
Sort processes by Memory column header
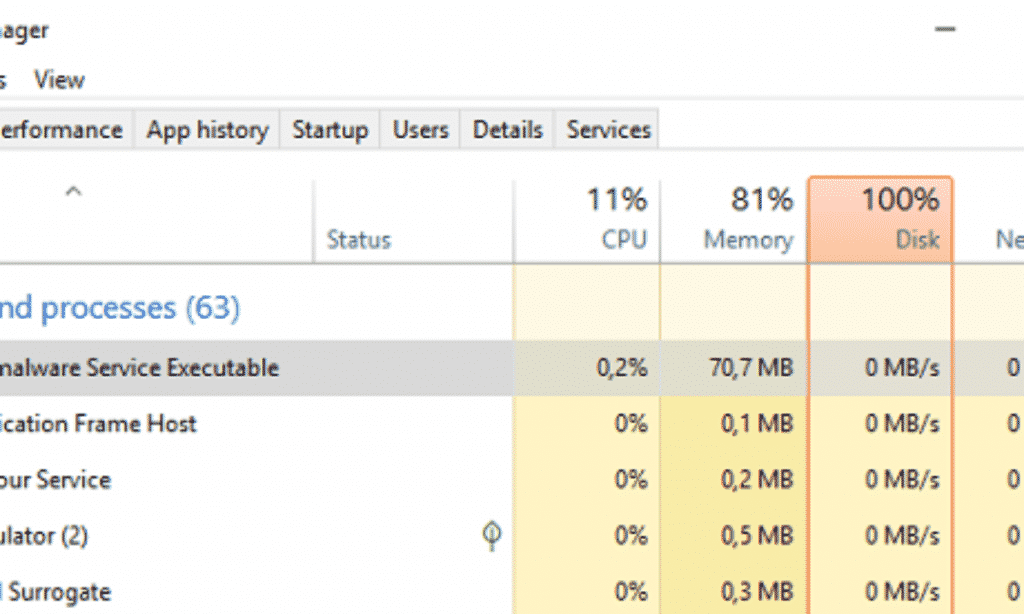tap(734, 221)
